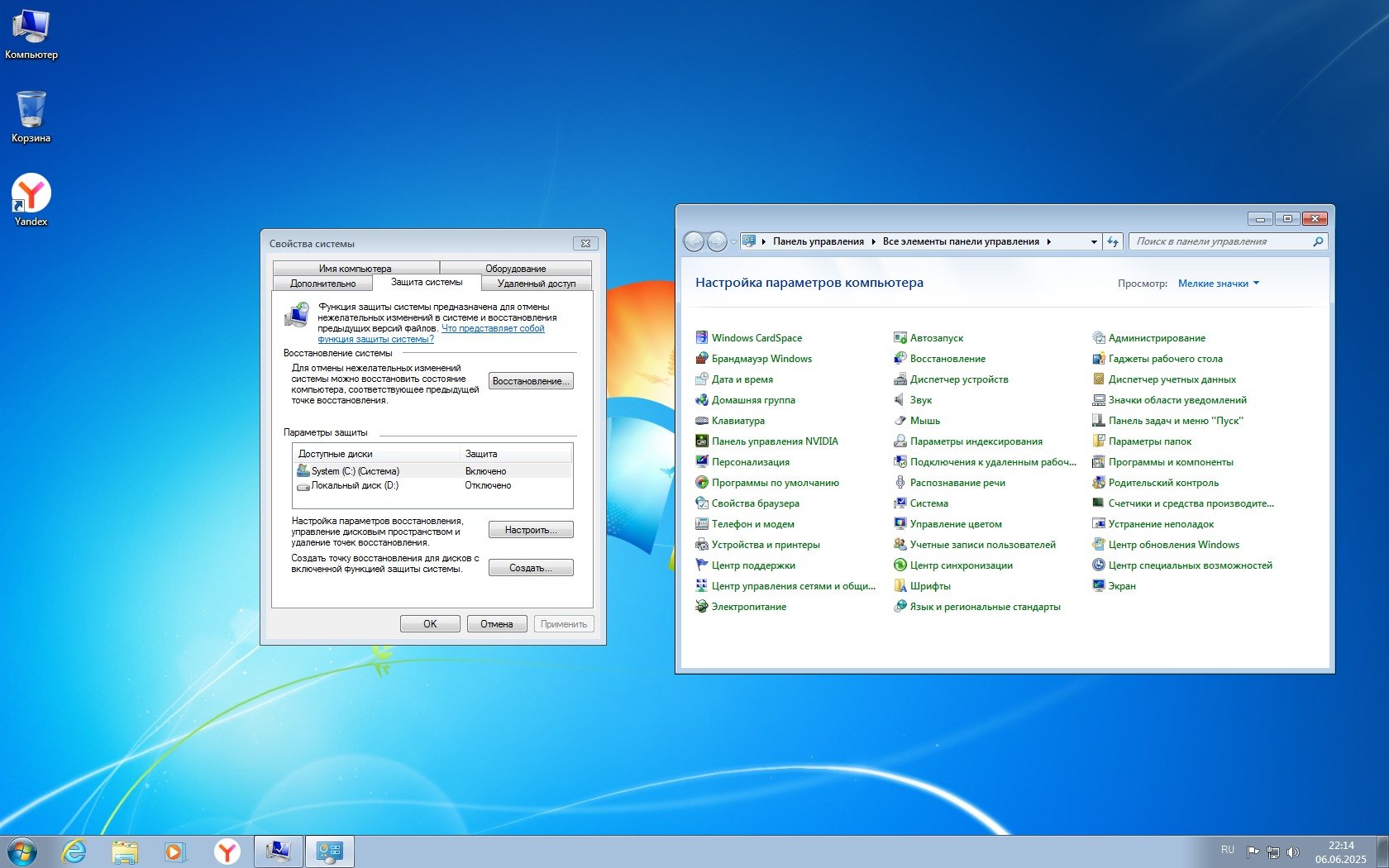Open the address bar history dropdown arrow
The width and height of the screenshot is (1389, 868).
(x=1094, y=242)
